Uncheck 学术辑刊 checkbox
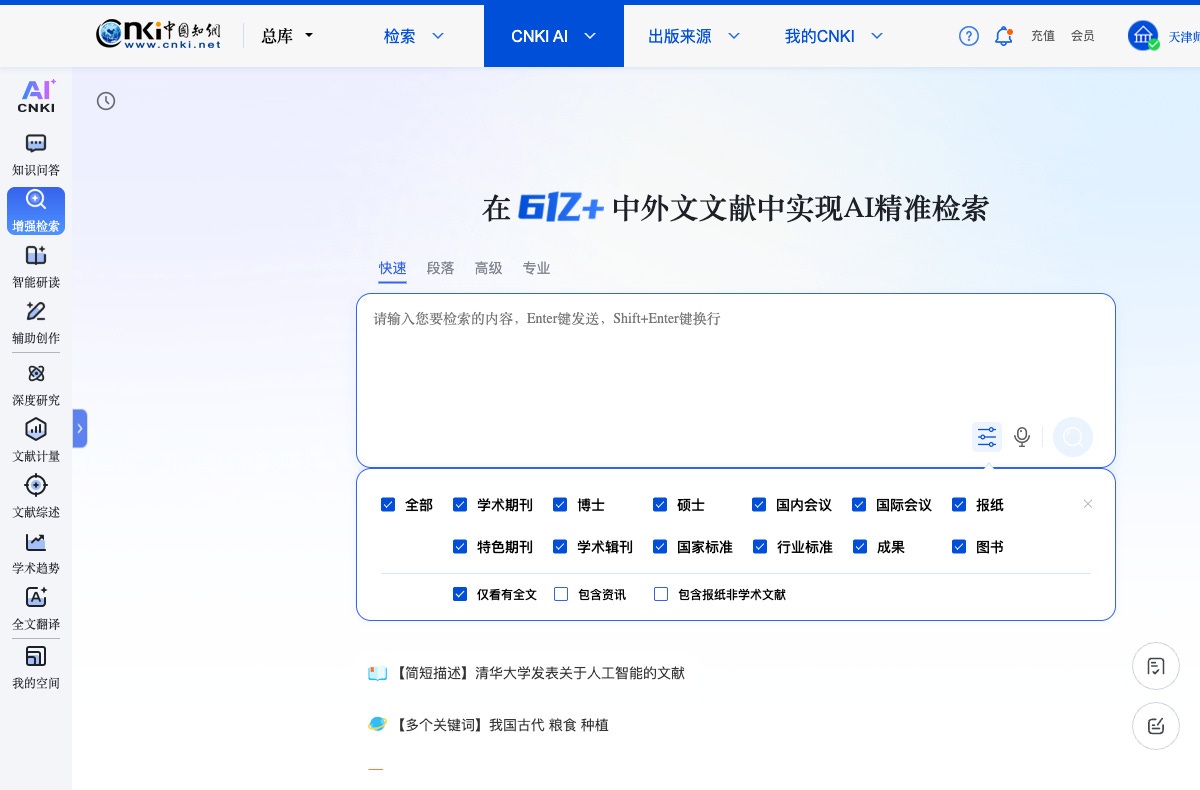Screen dimensions: 1200x790 tap(560, 547)
